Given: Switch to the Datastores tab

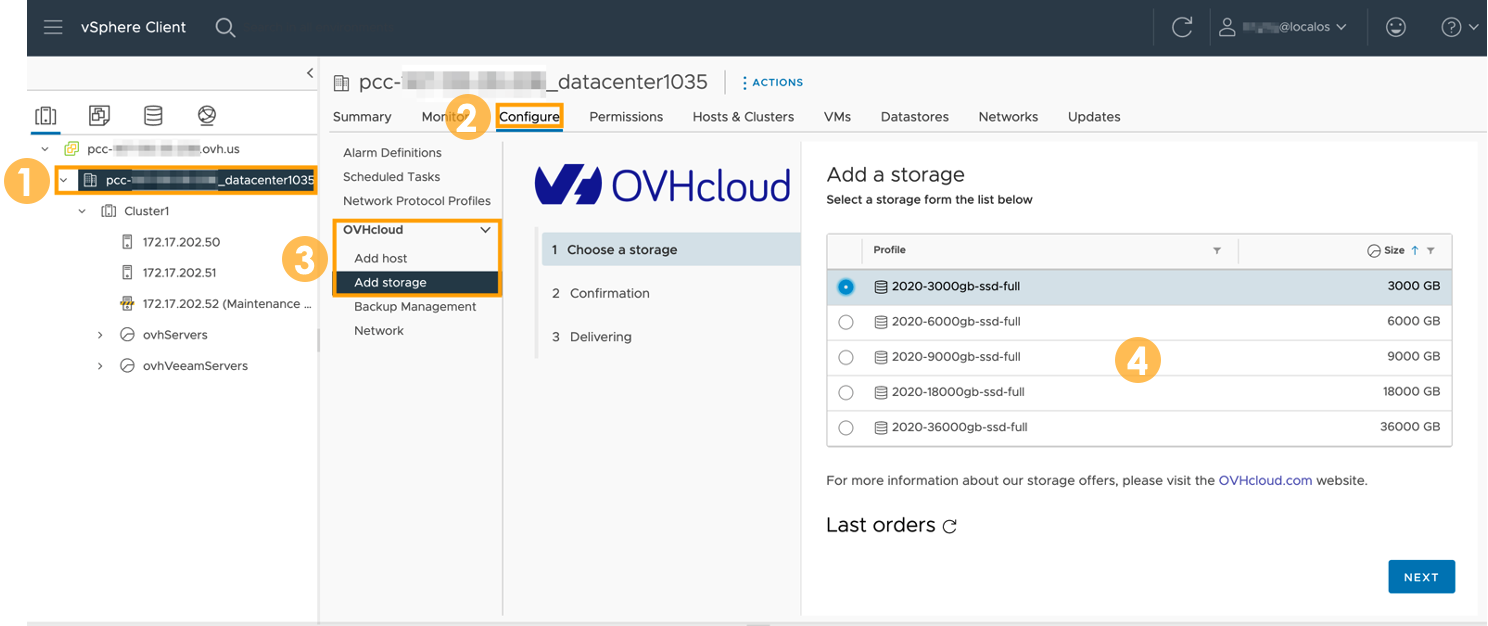Looking at the screenshot, I should coord(914,116).
